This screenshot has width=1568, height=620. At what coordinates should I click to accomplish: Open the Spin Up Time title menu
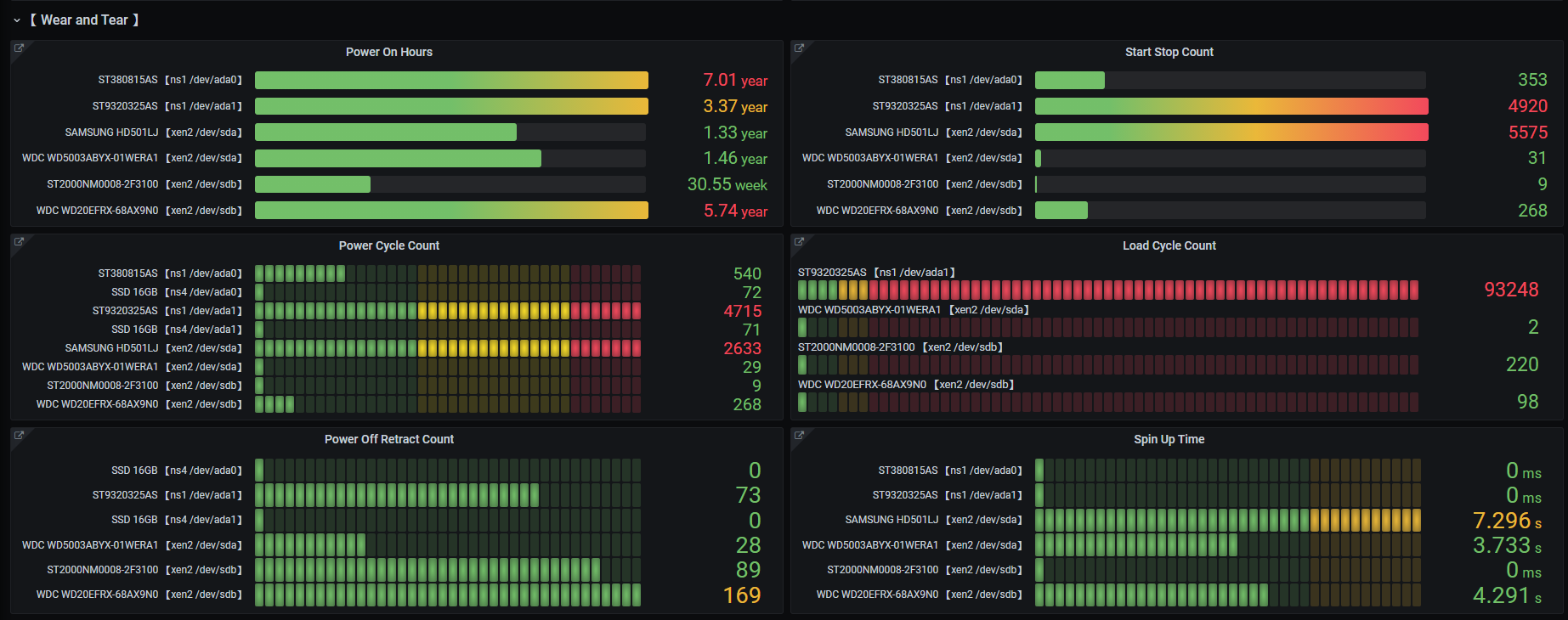tap(1169, 440)
